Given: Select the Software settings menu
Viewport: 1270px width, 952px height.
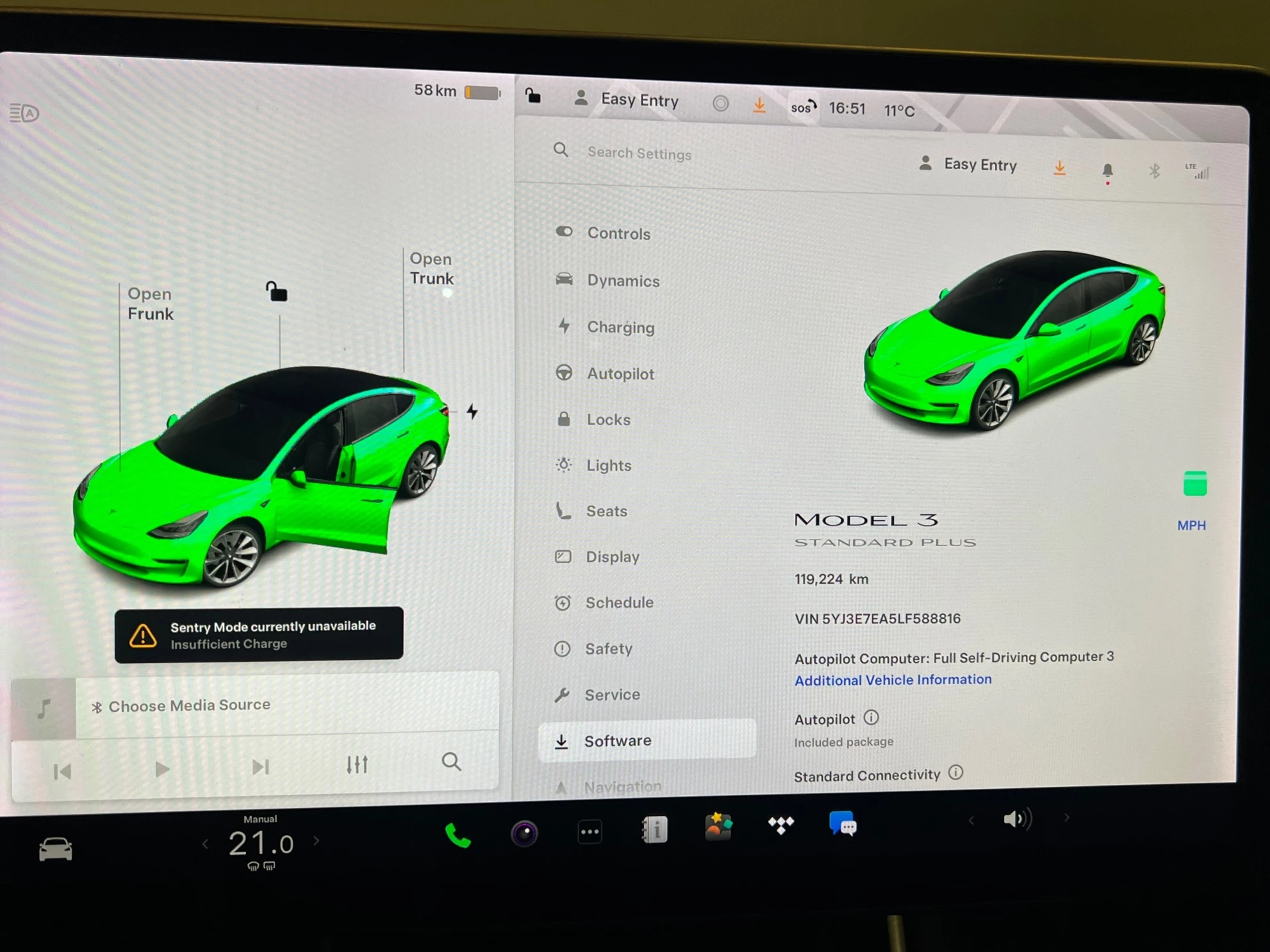Looking at the screenshot, I should [x=647, y=740].
